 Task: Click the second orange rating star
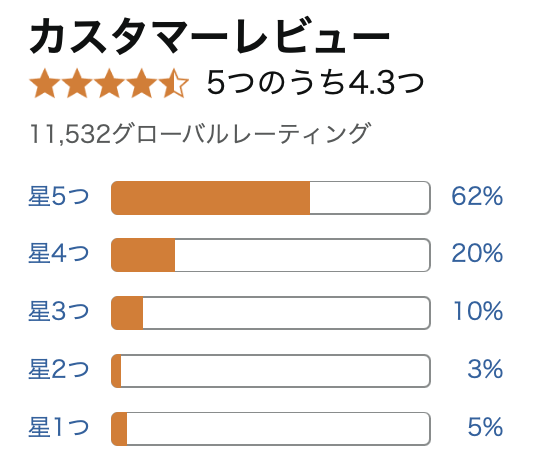[x=77, y=83]
